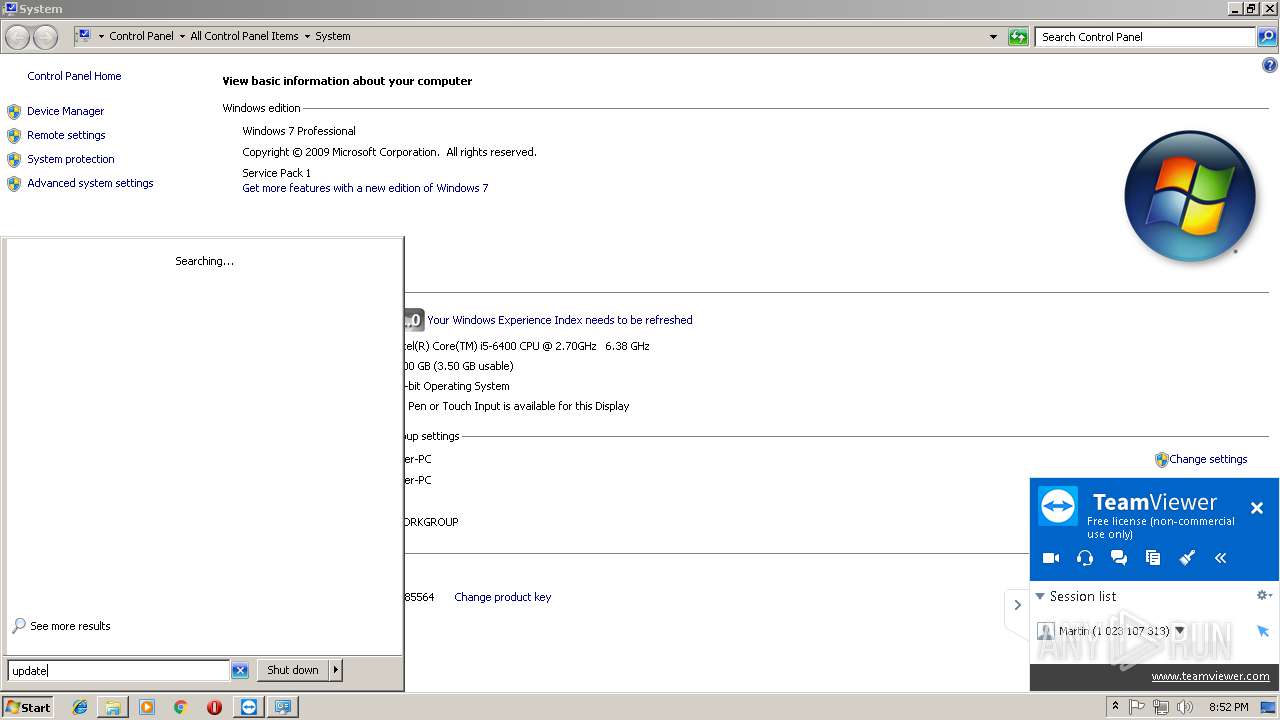This screenshot has height=720, width=1280.
Task: Click Change settings for computer name
Action: click(1208, 459)
